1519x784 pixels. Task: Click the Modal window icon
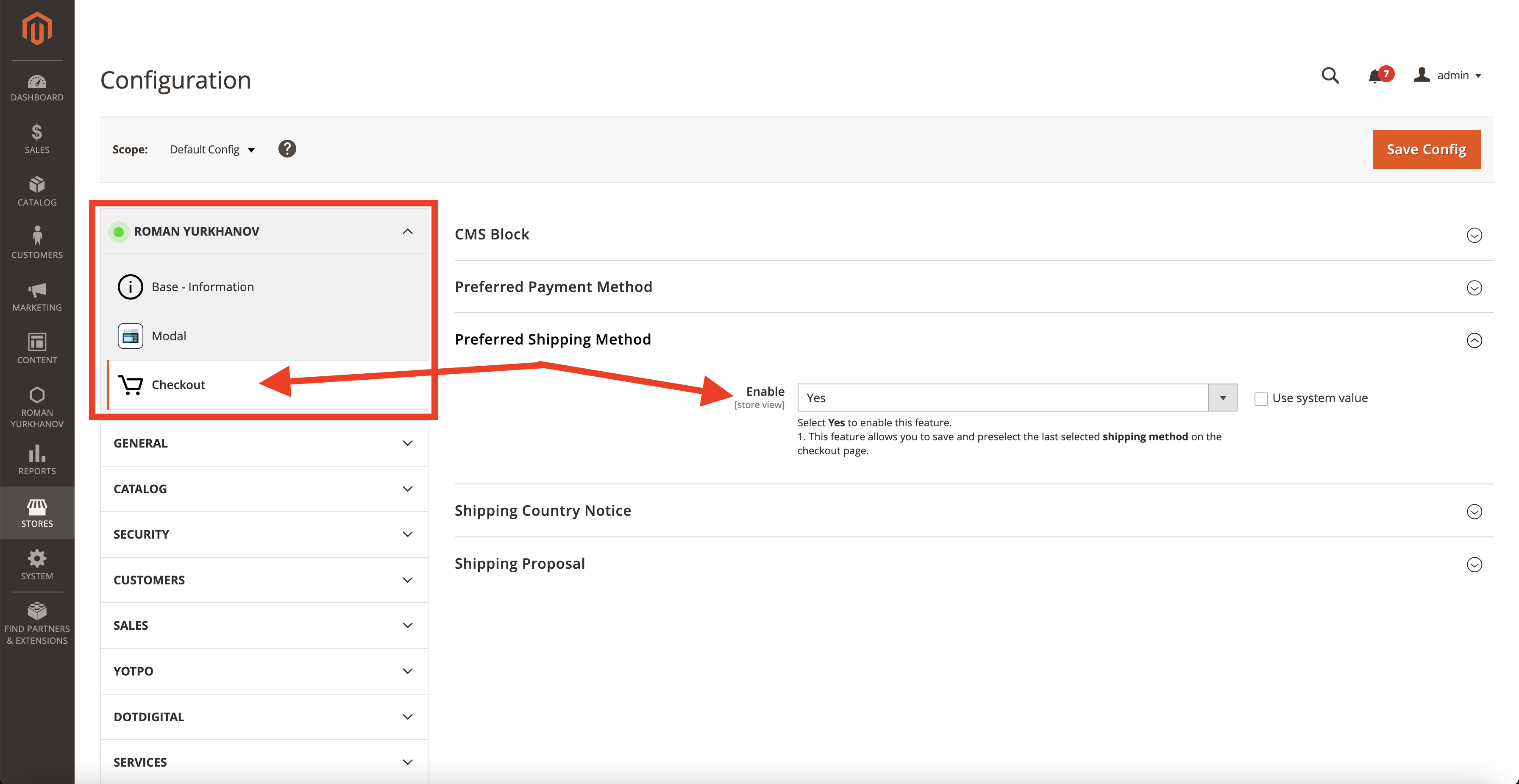click(x=130, y=336)
